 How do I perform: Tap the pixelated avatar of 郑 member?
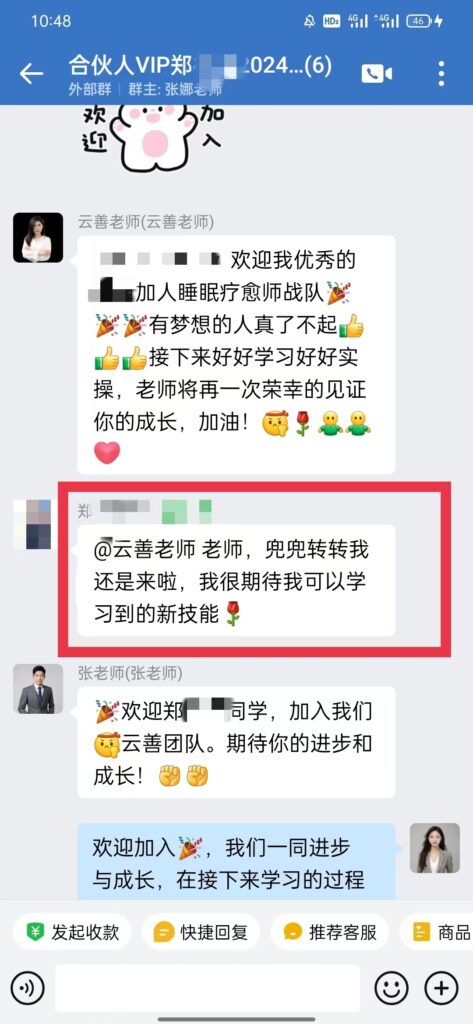coord(33,524)
